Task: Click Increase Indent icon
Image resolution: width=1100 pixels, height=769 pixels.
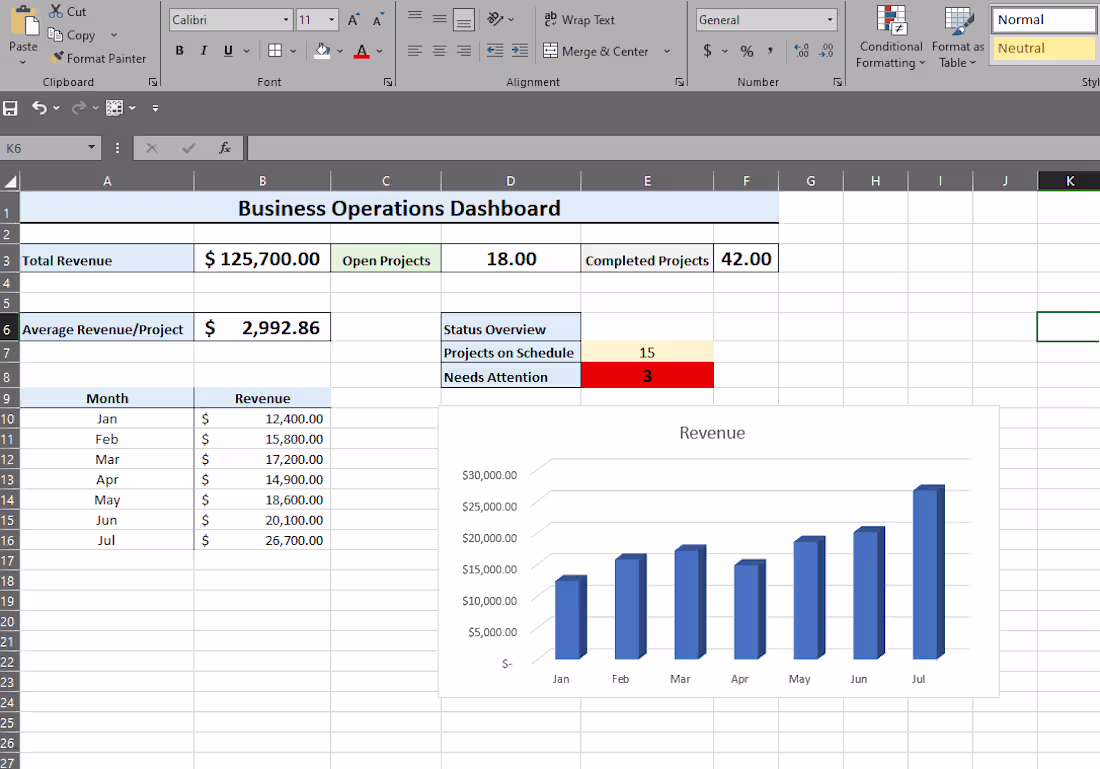Action: pyautogui.click(x=520, y=51)
